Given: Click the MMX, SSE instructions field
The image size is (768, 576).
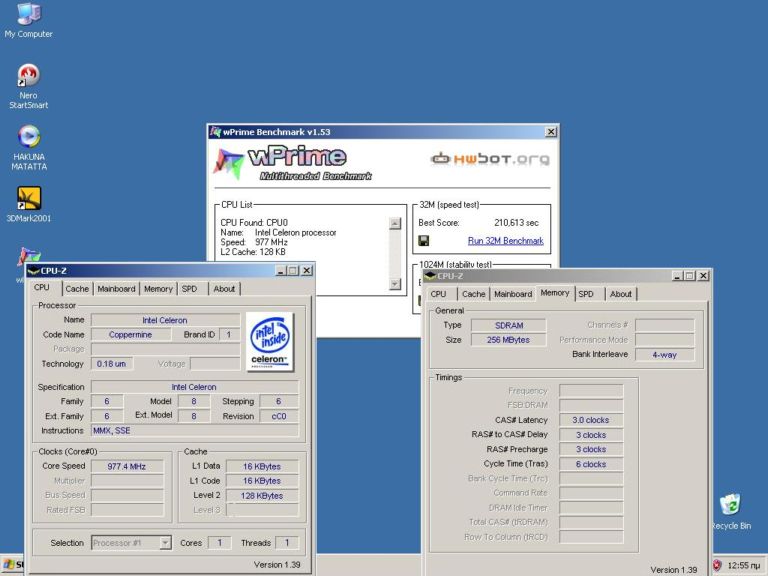Looking at the screenshot, I should tap(194, 431).
